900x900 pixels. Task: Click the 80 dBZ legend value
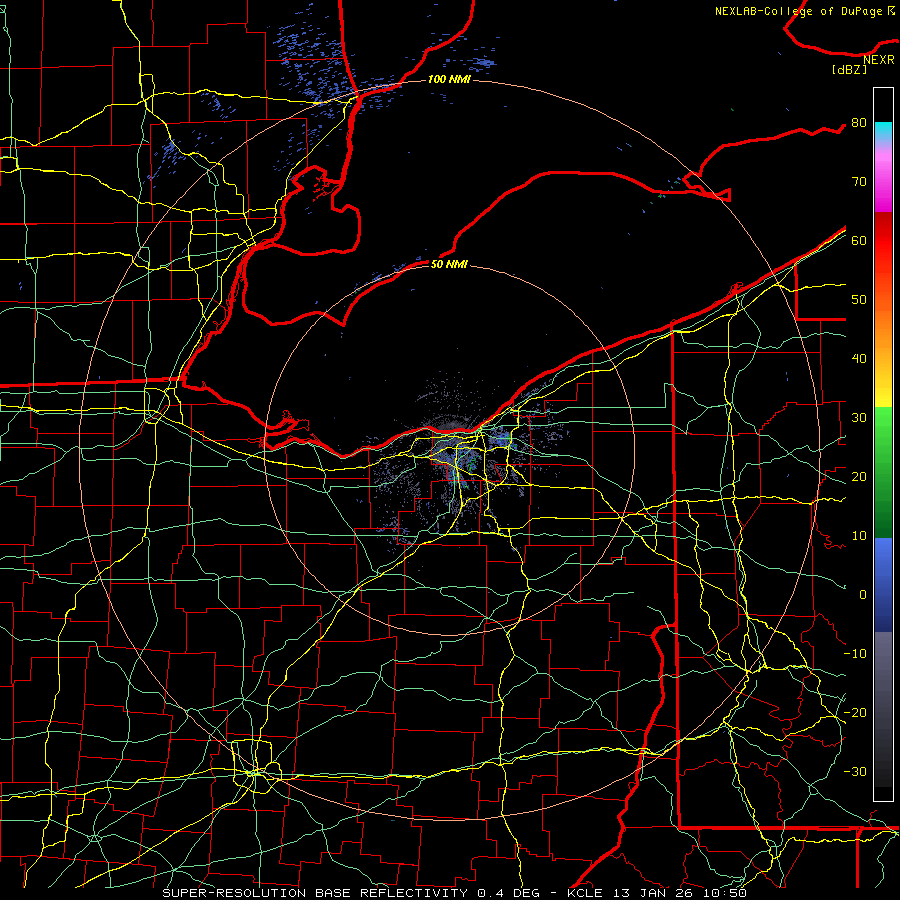[859, 122]
